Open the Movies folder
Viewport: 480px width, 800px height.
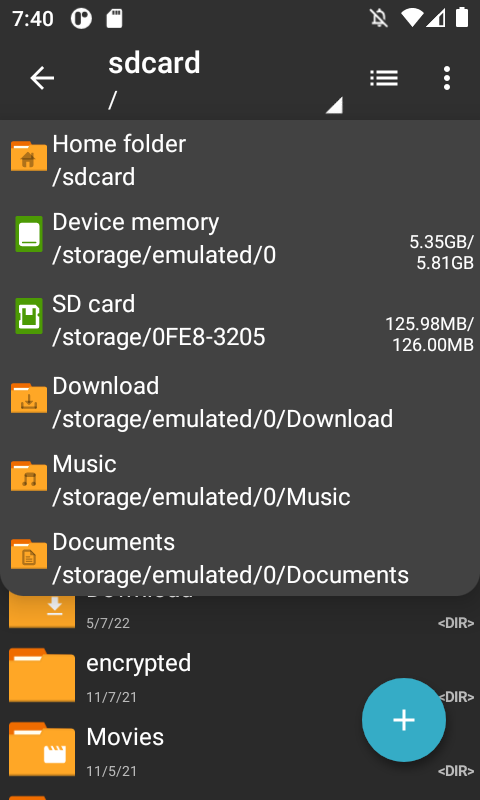coord(240,750)
